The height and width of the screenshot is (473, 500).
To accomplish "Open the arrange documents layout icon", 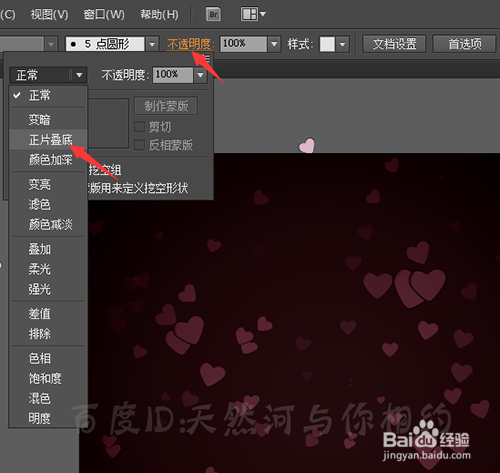I will point(253,14).
